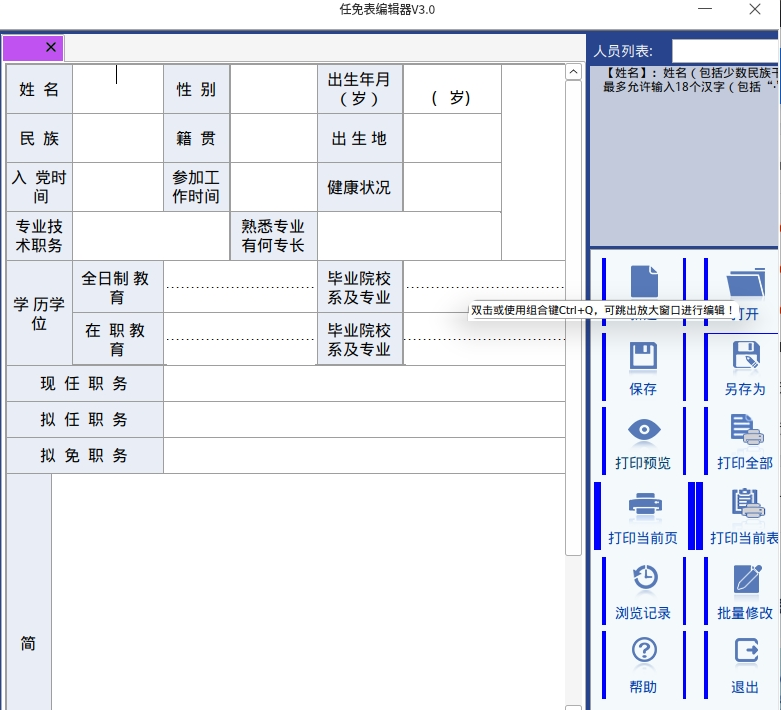This screenshot has height=710, width=781.
Task: Open 打印预览 print preview eye icon
Action: click(x=644, y=429)
